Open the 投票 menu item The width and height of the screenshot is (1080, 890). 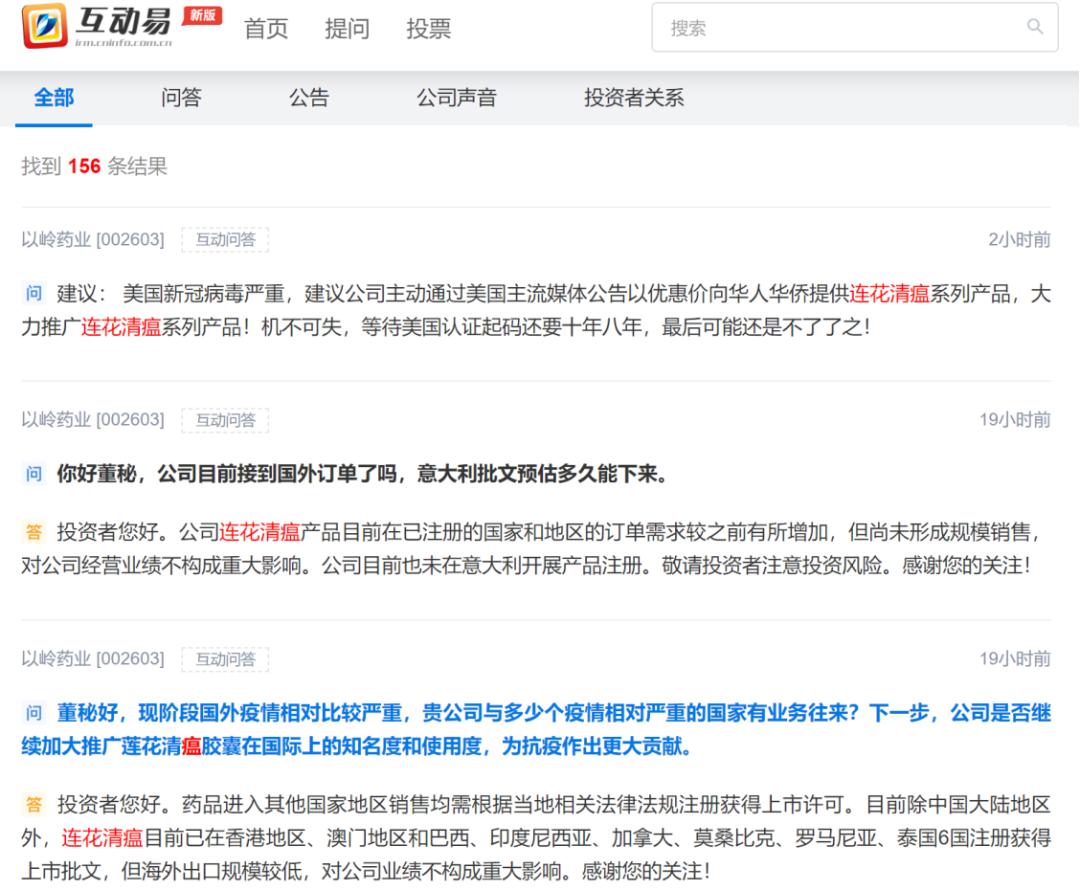click(430, 30)
